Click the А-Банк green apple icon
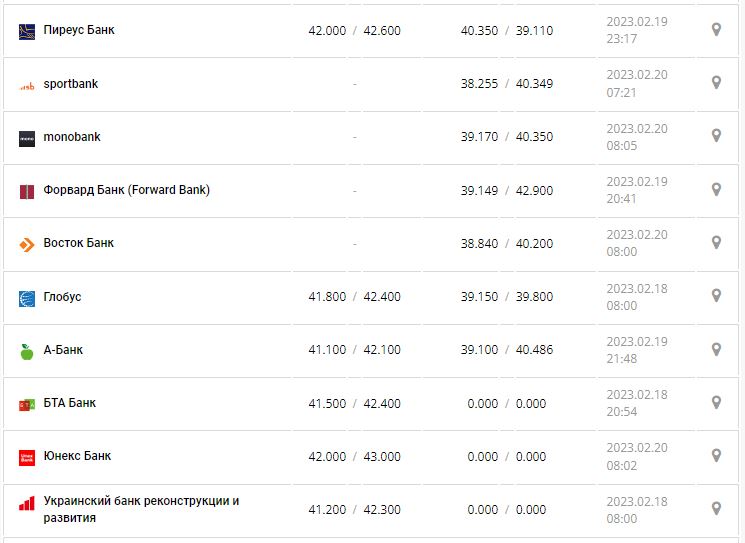 coord(27,351)
